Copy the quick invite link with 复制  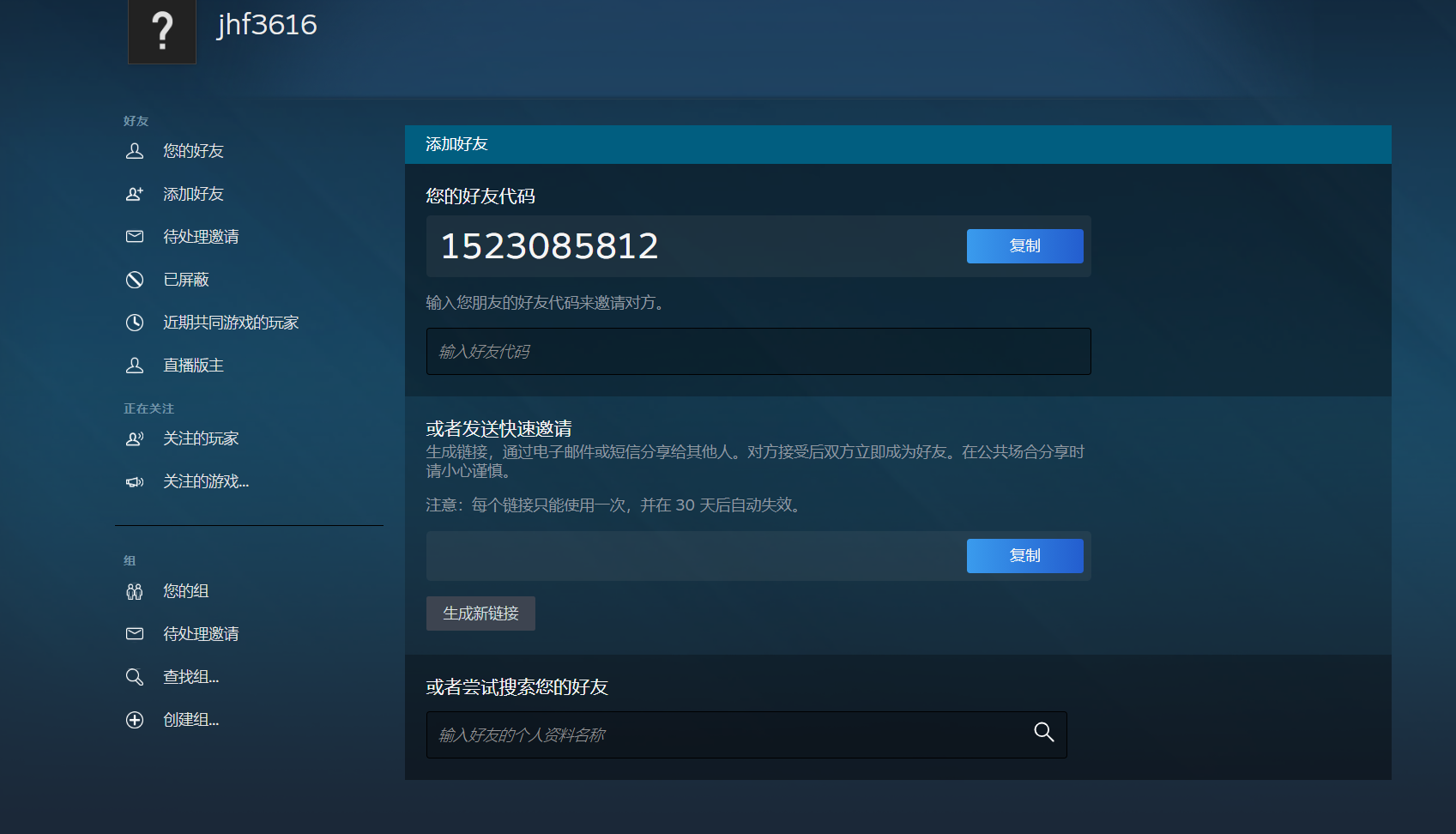click(1024, 556)
